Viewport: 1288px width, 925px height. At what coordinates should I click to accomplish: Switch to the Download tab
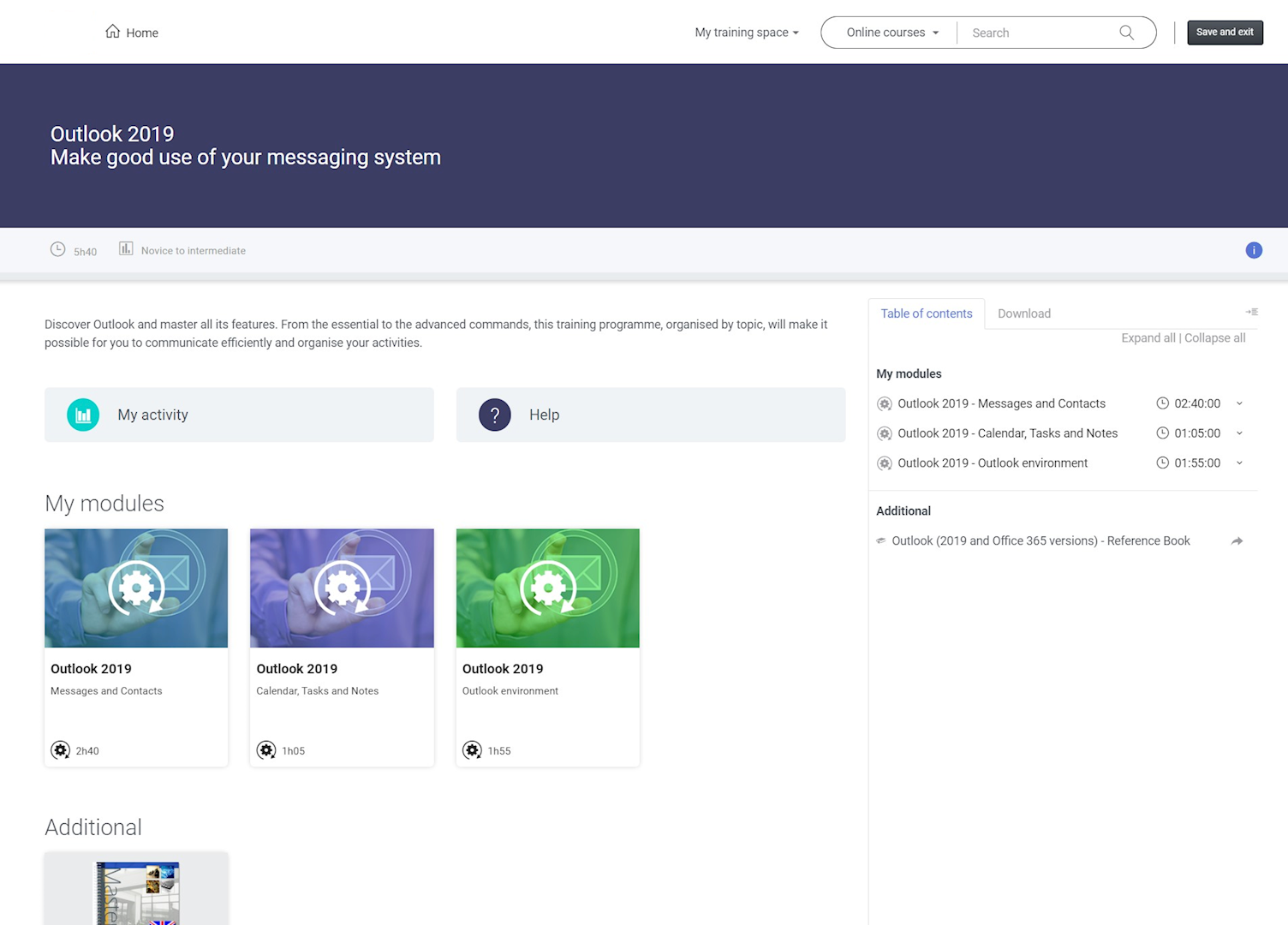(1024, 313)
